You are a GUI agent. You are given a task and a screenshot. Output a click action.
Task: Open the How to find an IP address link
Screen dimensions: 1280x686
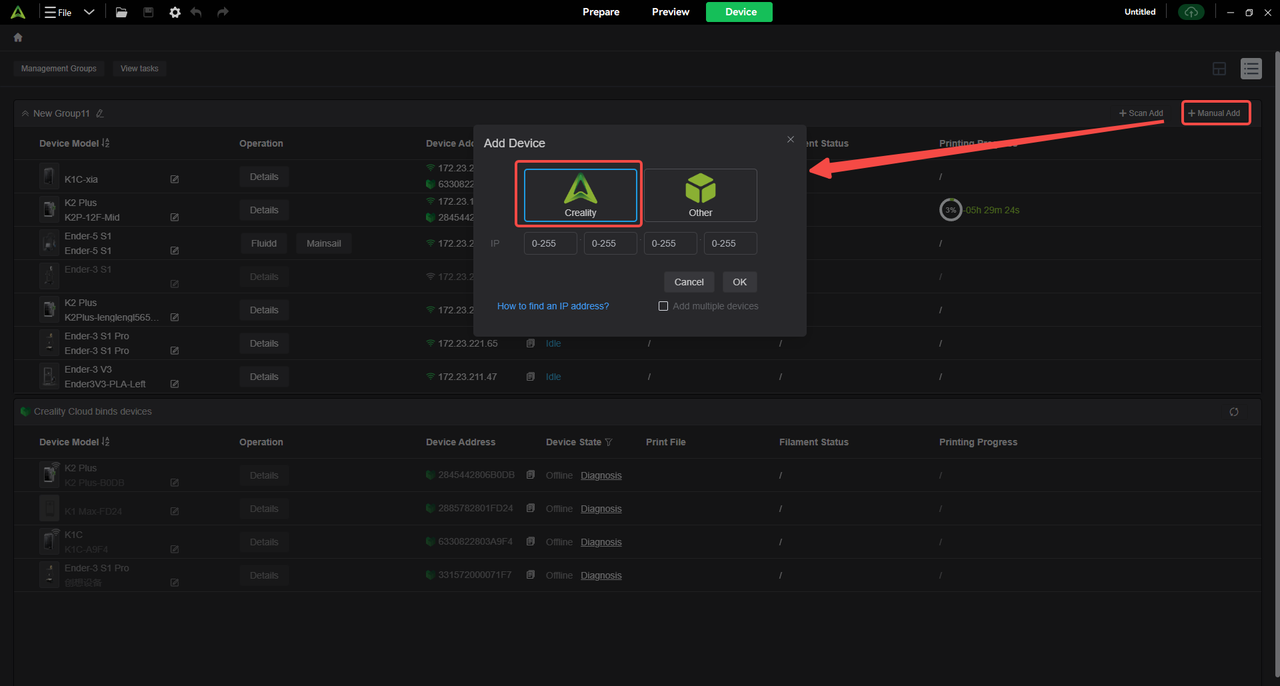click(x=553, y=306)
